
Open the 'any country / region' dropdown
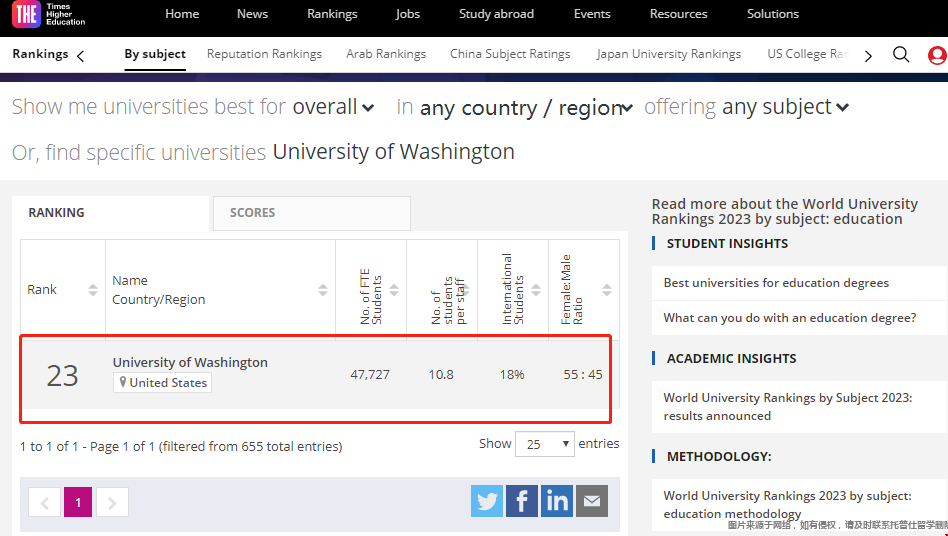tap(526, 108)
